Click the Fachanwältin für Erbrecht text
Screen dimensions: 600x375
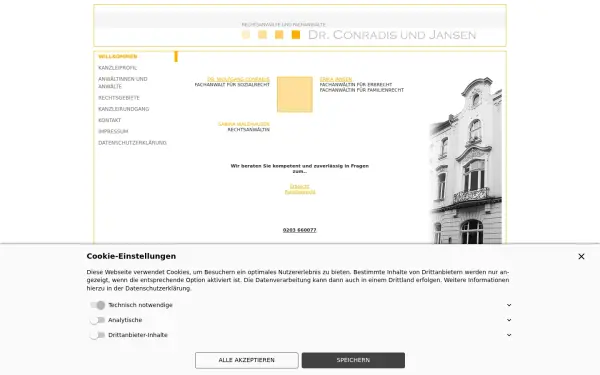pyautogui.click(x=356, y=85)
